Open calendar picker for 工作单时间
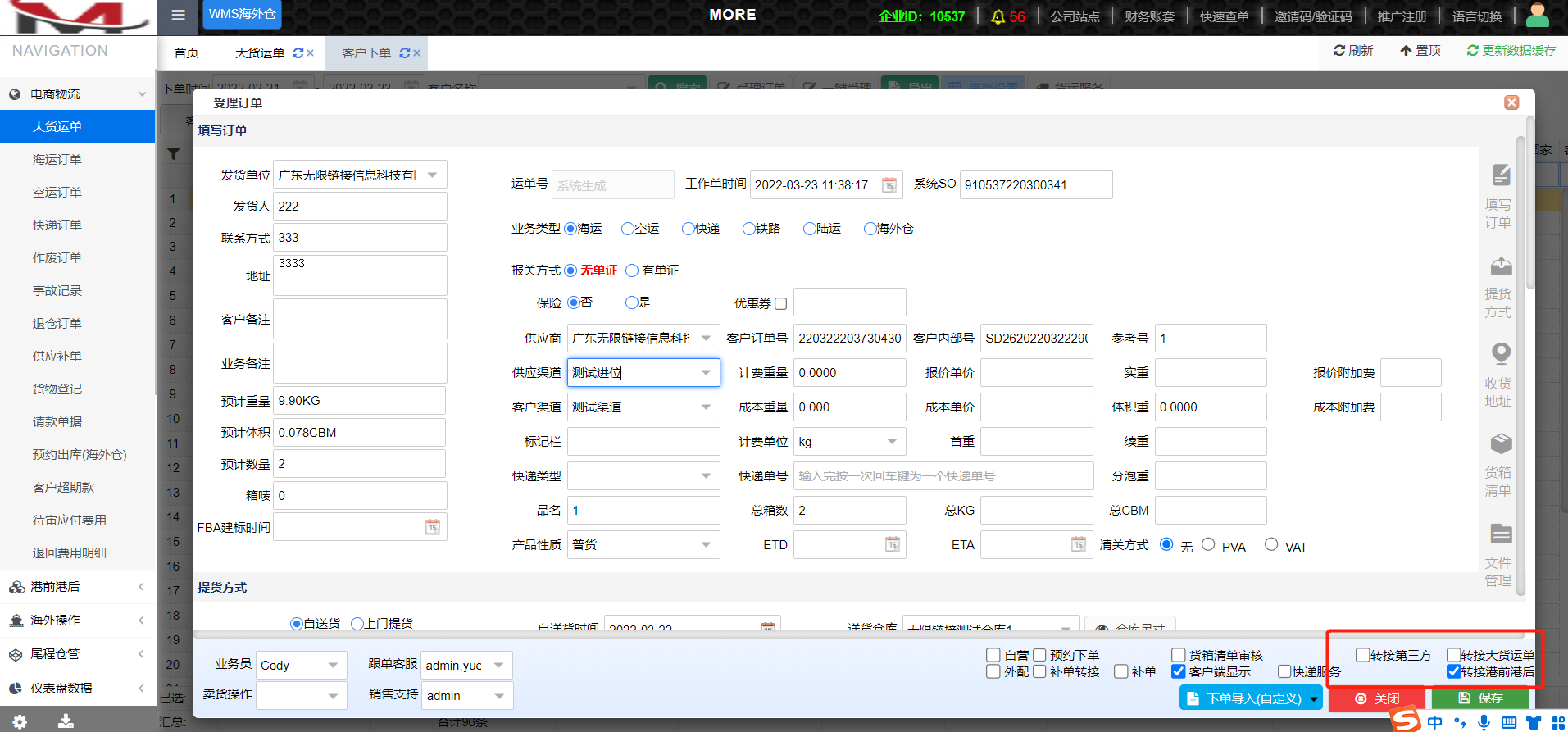1568x732 pixels. [x=889, y=185]
